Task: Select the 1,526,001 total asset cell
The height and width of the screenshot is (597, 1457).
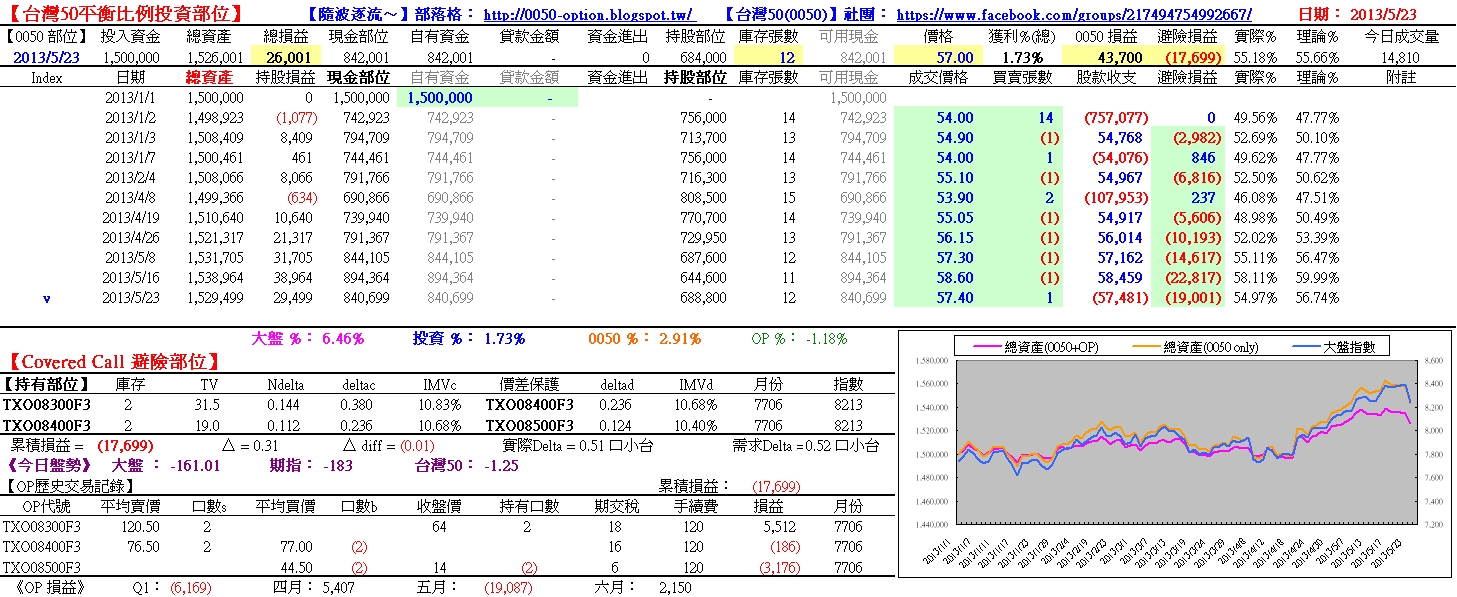Action: click(x=215, y=58)
